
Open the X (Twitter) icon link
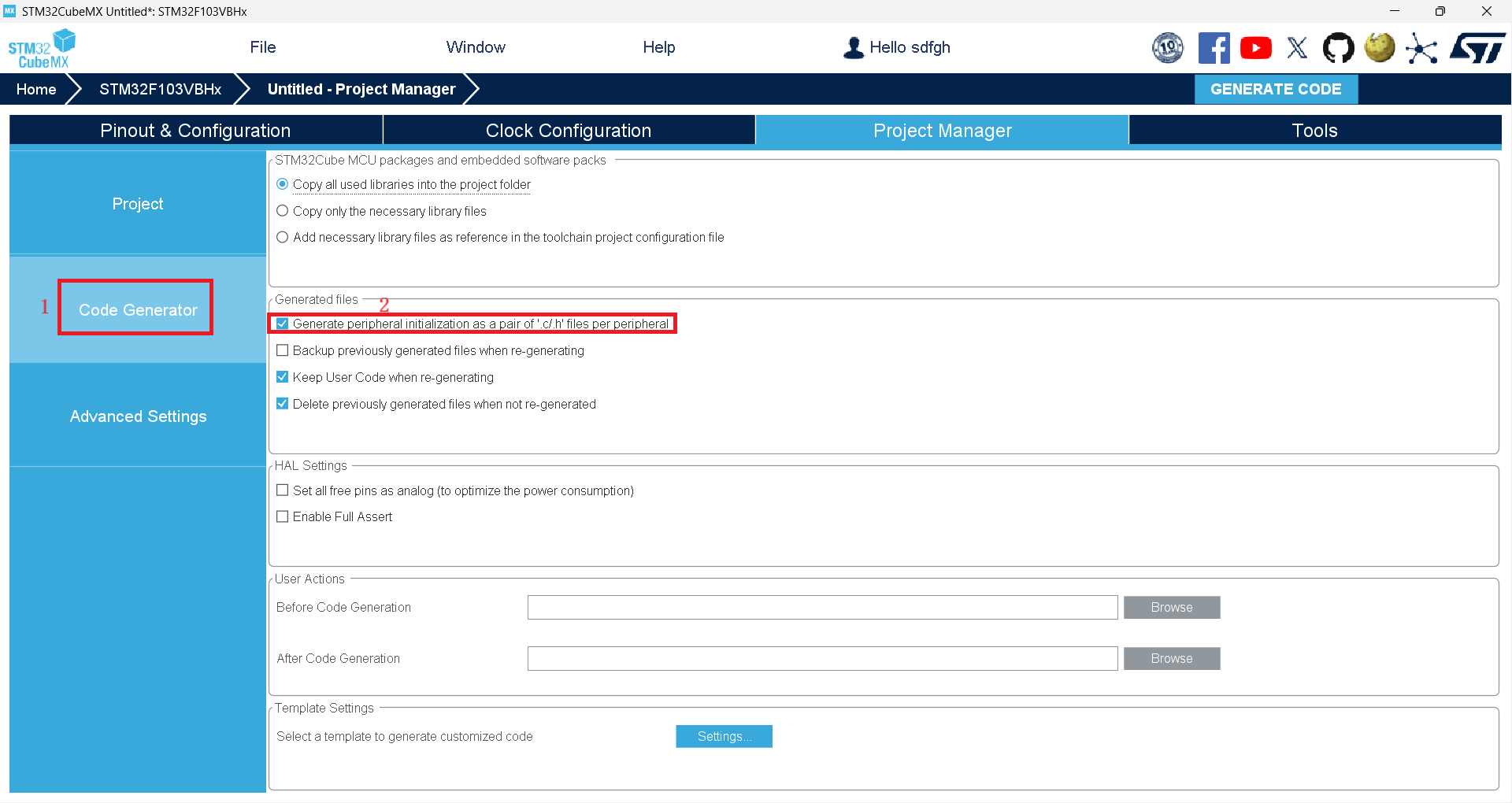1297,48
